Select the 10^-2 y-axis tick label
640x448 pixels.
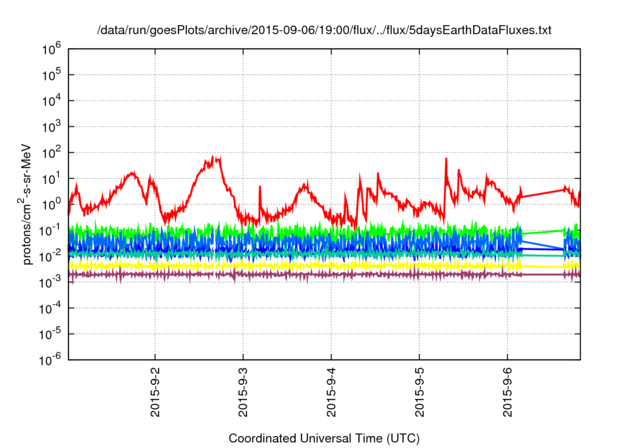point(51,256)
